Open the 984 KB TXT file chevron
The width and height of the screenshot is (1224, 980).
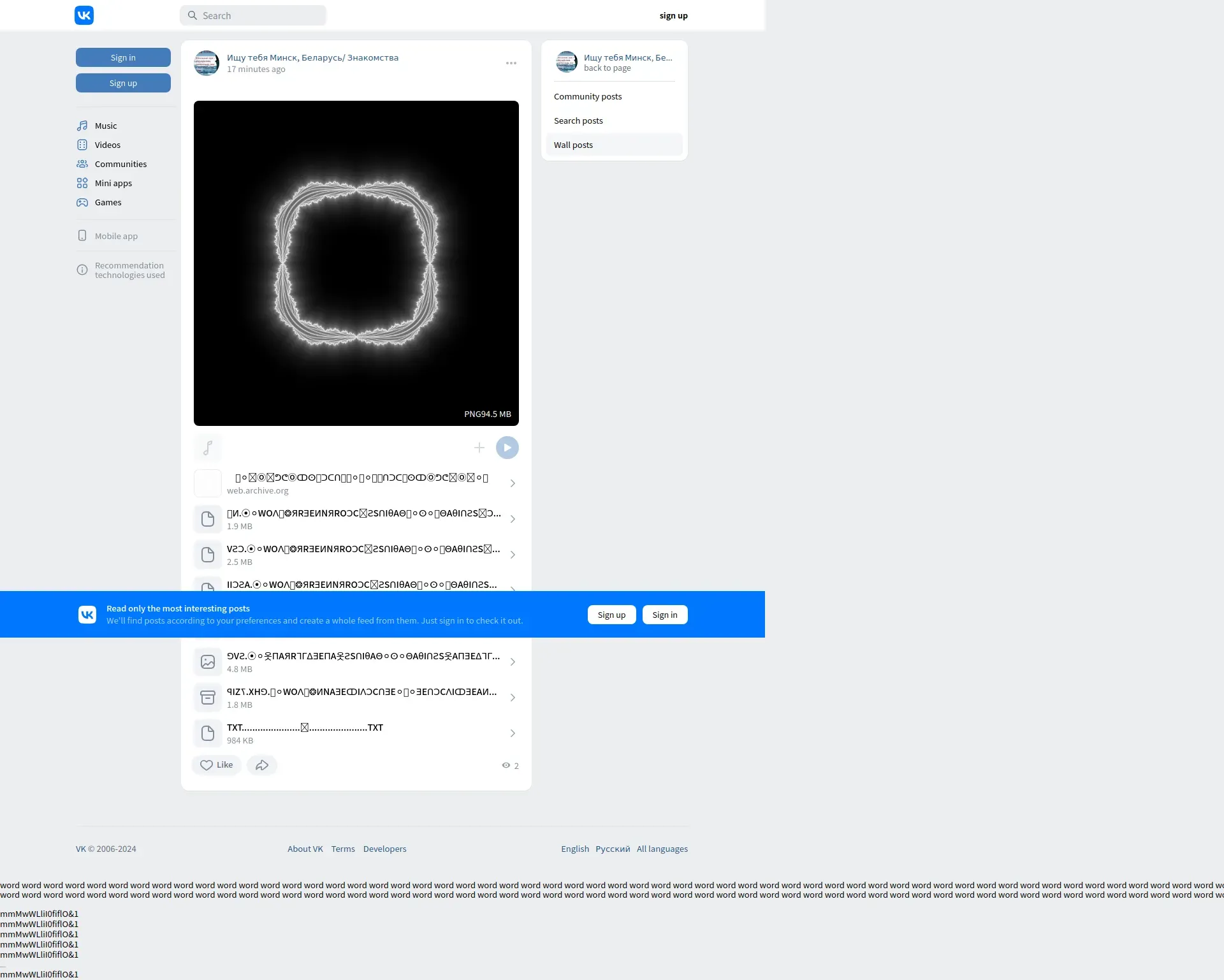(x=513, y=734)
